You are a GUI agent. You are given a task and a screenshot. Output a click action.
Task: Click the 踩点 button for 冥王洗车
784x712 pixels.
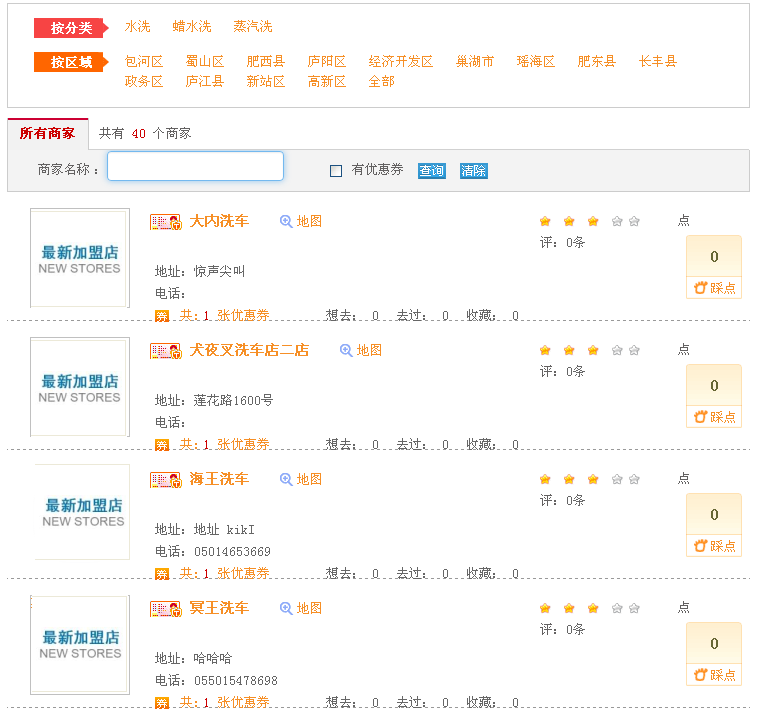point(714,675)
